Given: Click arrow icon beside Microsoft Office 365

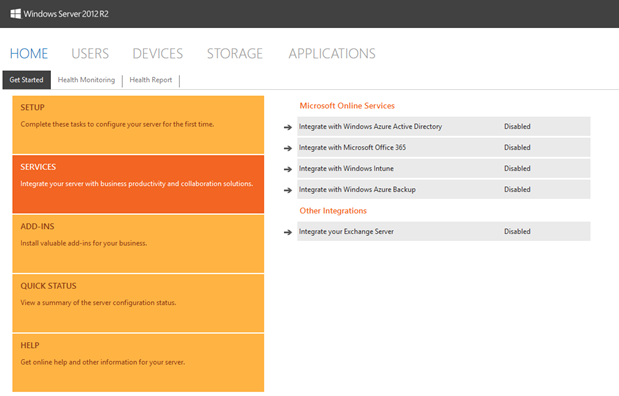Looking at the screenshot, I should (x=288, y=148).
